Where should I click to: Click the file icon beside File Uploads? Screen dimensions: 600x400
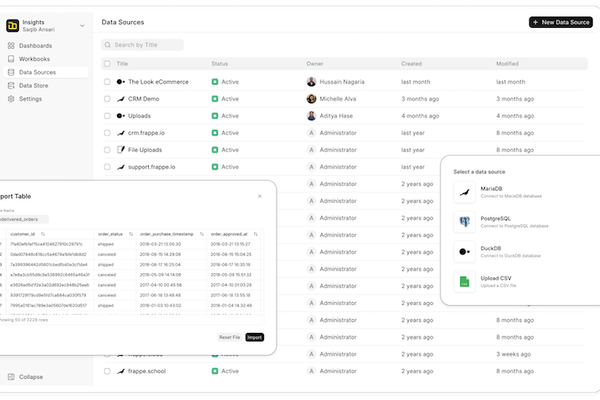[x=121, y=150]
